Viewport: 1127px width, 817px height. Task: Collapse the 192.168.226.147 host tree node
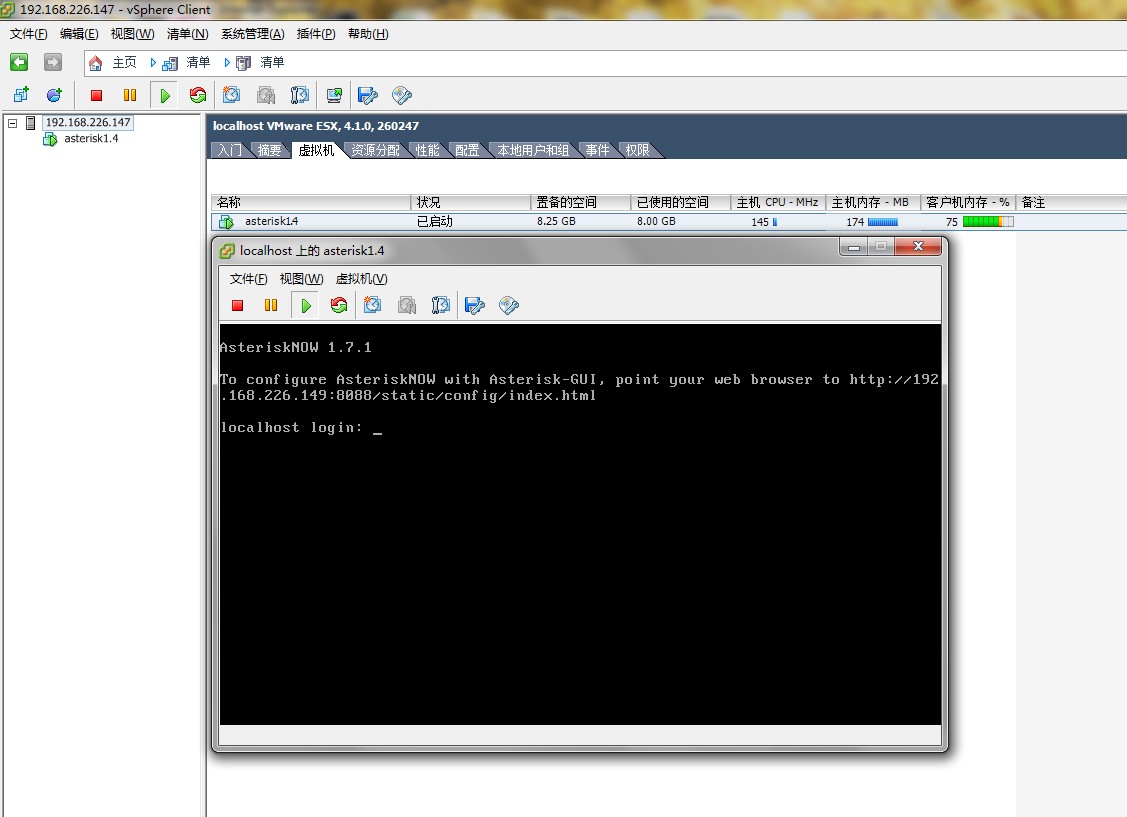click(x=12, y=123)
